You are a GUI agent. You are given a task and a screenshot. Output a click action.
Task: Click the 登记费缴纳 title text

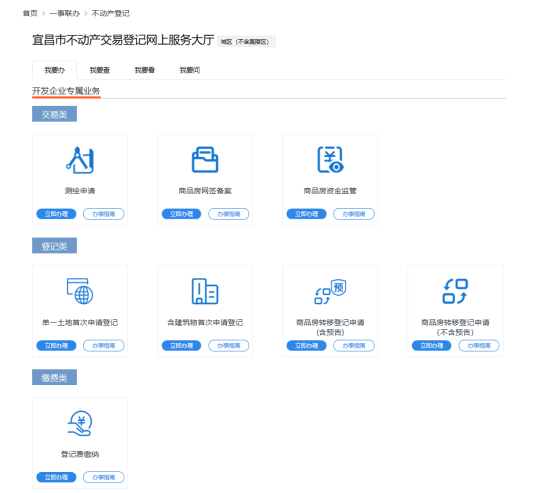pyautogui.click(x=80, y=454)
